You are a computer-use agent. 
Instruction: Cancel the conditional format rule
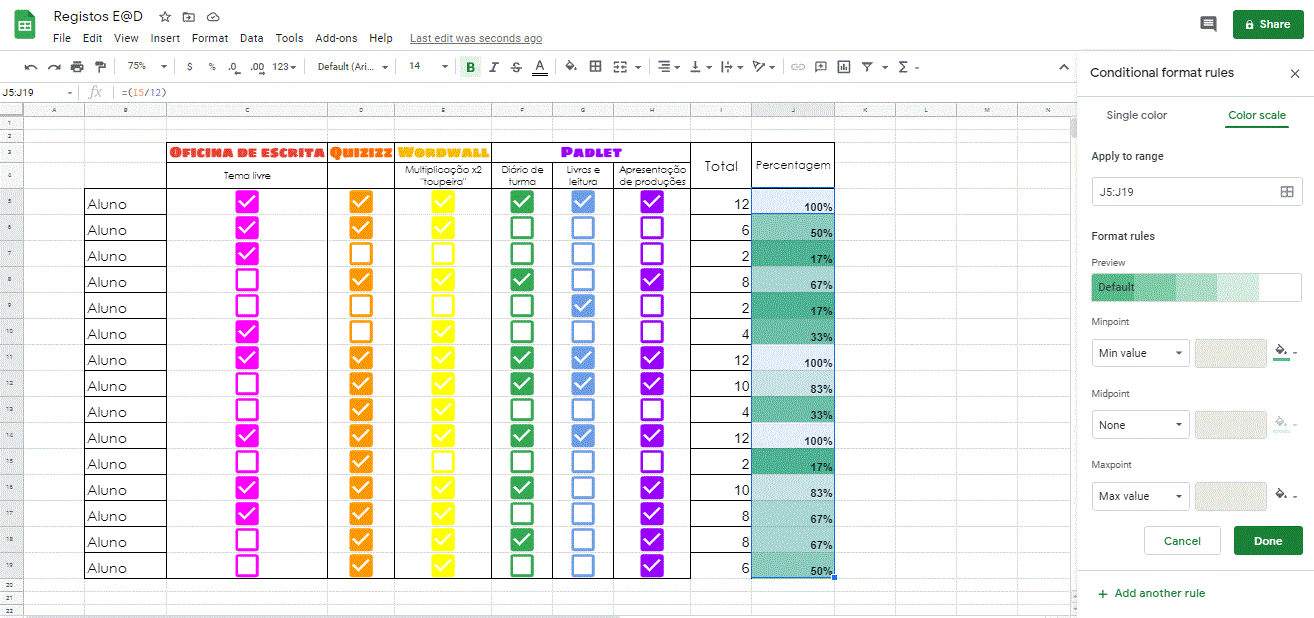point(1182,541)
